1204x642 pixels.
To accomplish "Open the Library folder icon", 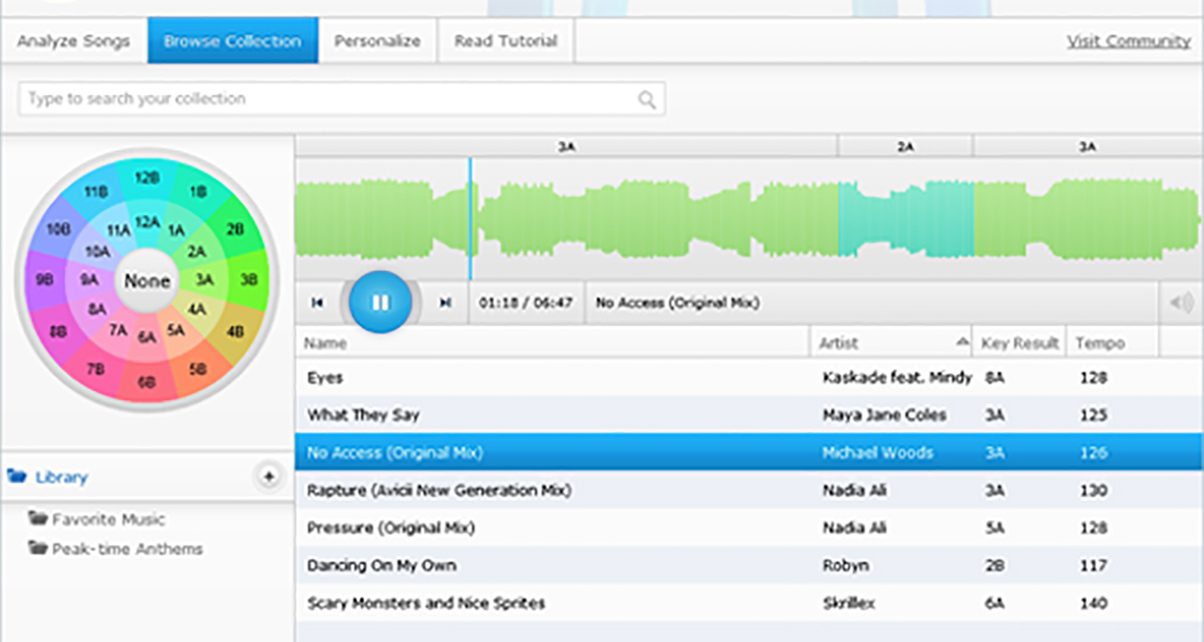I will coord(17,477).
